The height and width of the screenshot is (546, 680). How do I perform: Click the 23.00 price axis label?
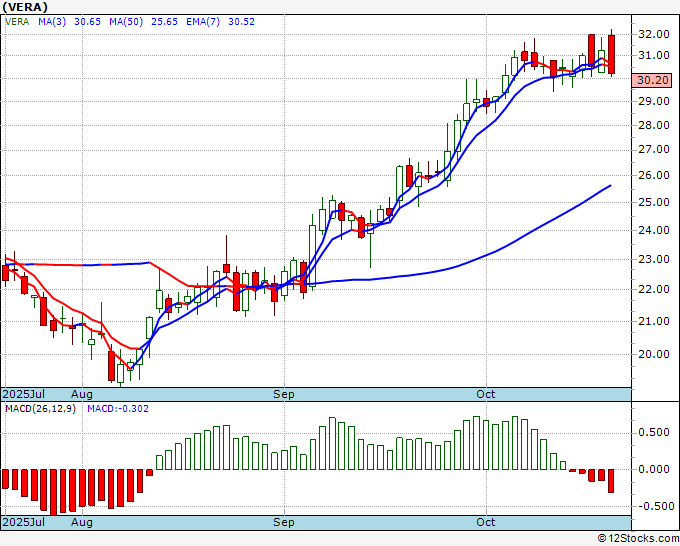click(654, 259)
